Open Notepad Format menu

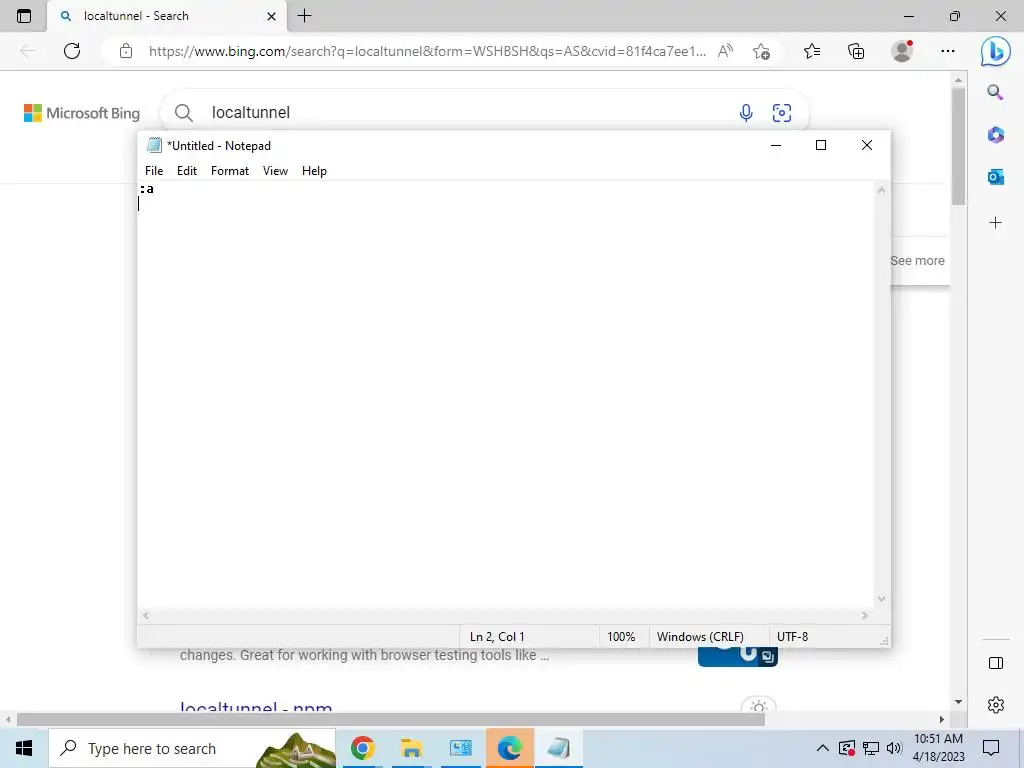(x=230, y=170)
